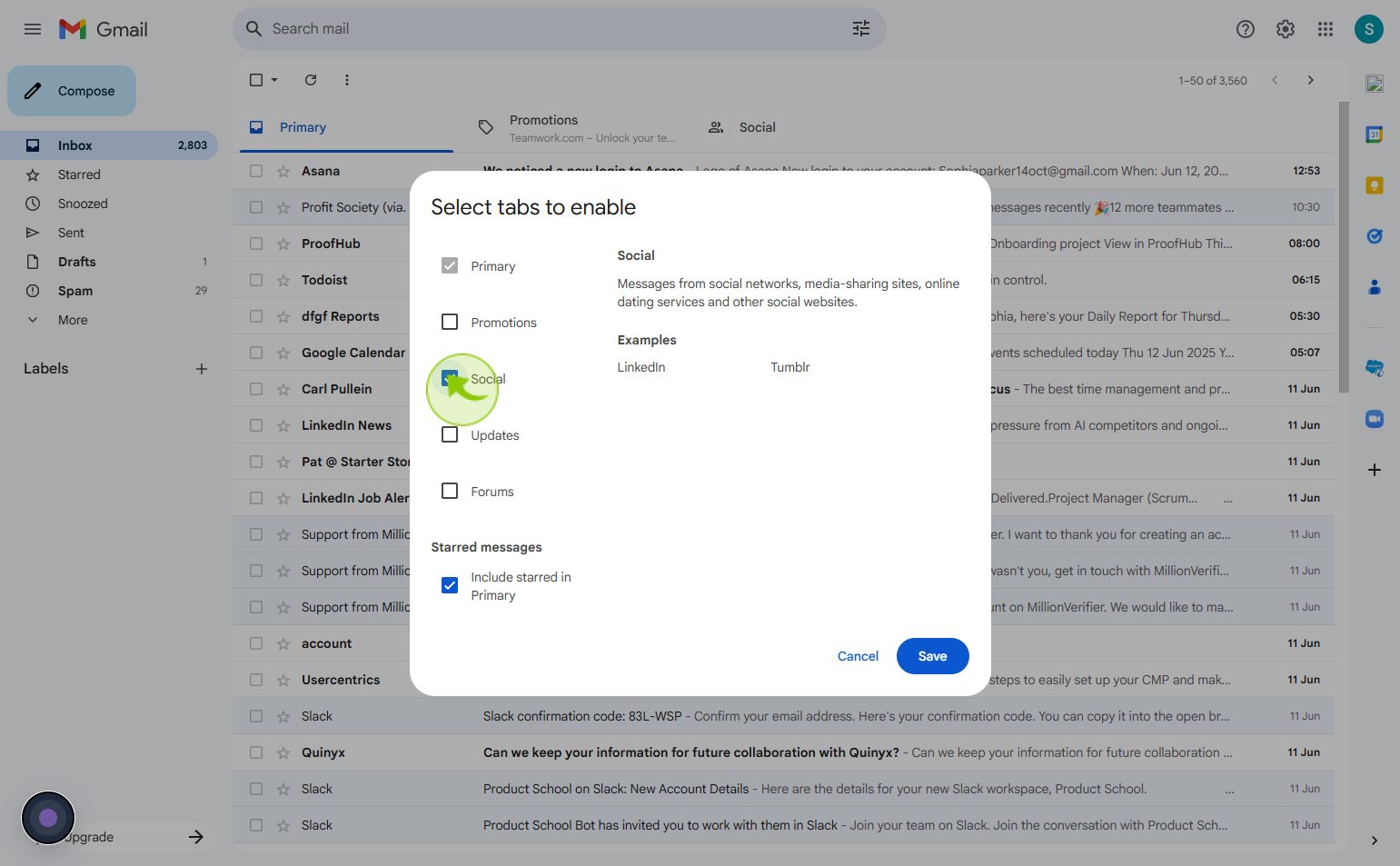Image resolution: width=1400 pixels, height=866 pixels.
Task: Enable the Updates tab checkbox
Action: click(450, 434)
